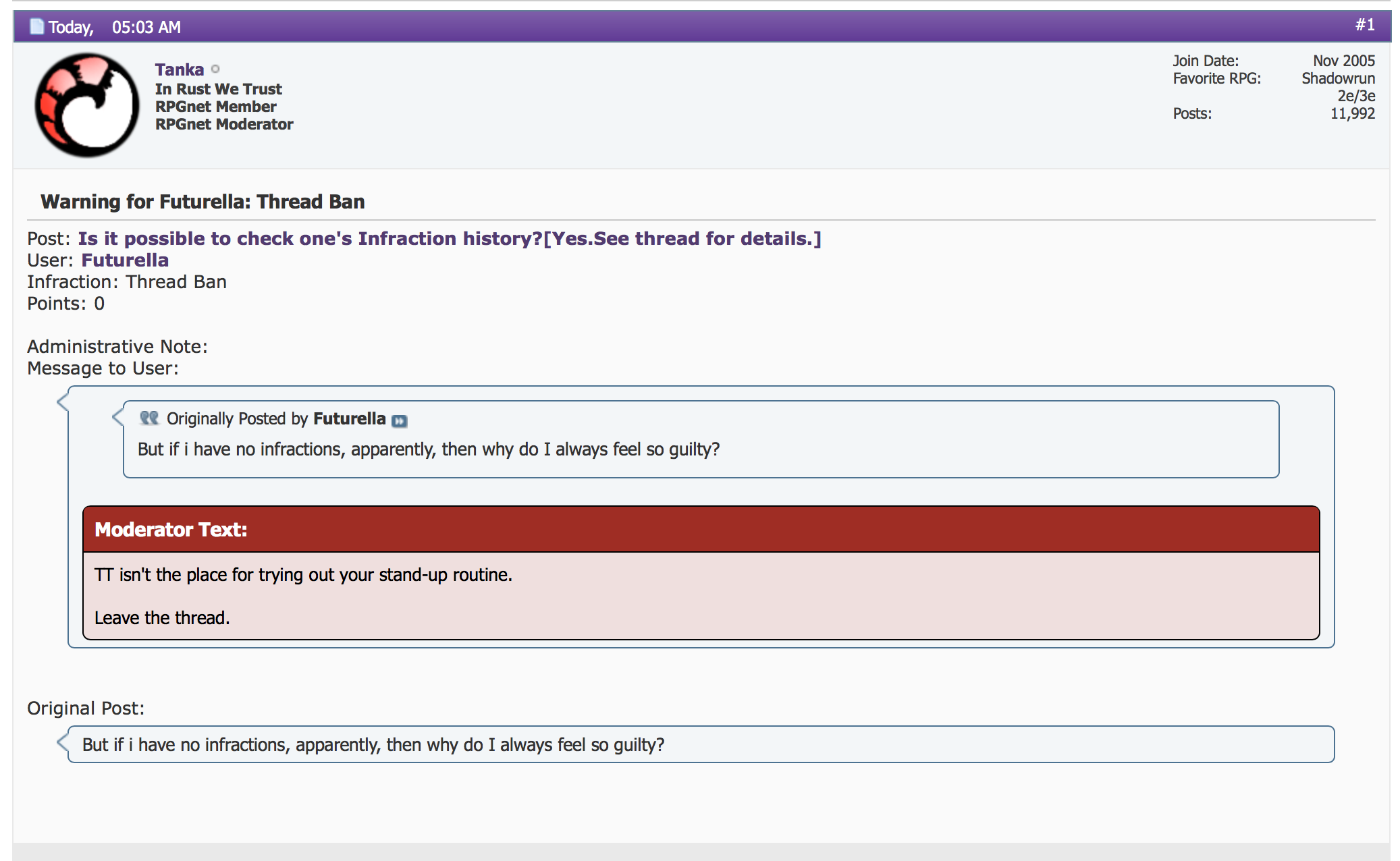Select the 'Original Post:' label
This screenshot has width=1400, height=861.
pos(86,709)
